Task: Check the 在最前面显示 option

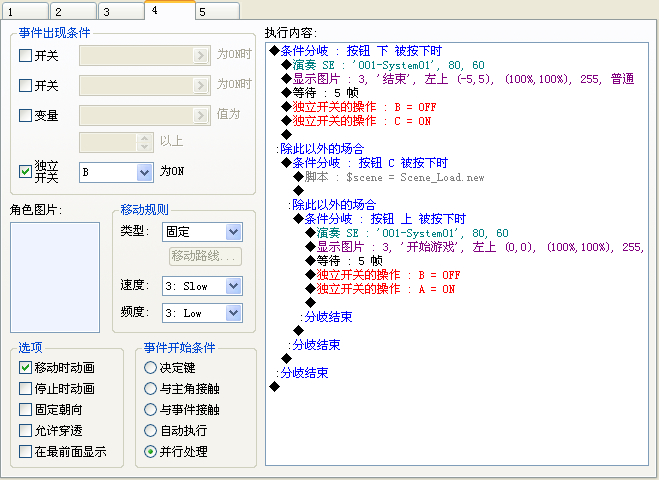Action: tap(25, 451)
